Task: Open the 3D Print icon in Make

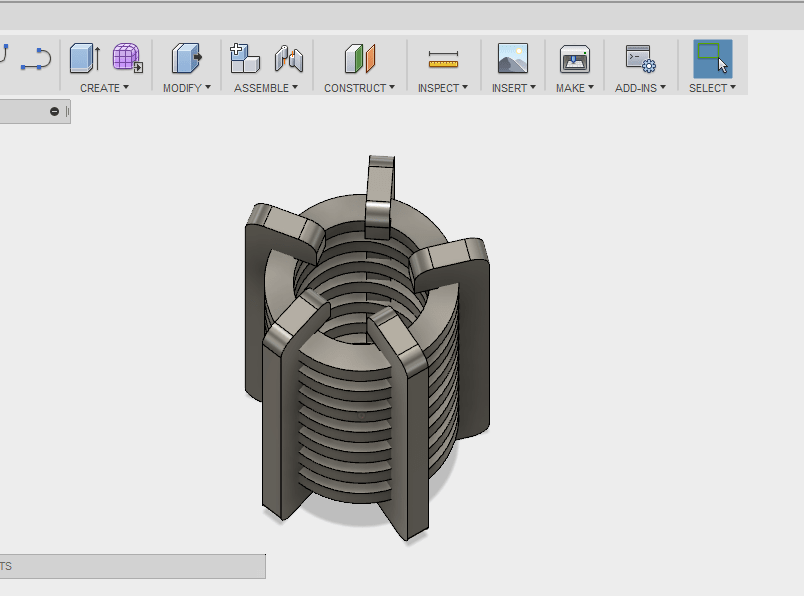Action: pos(574,58)
